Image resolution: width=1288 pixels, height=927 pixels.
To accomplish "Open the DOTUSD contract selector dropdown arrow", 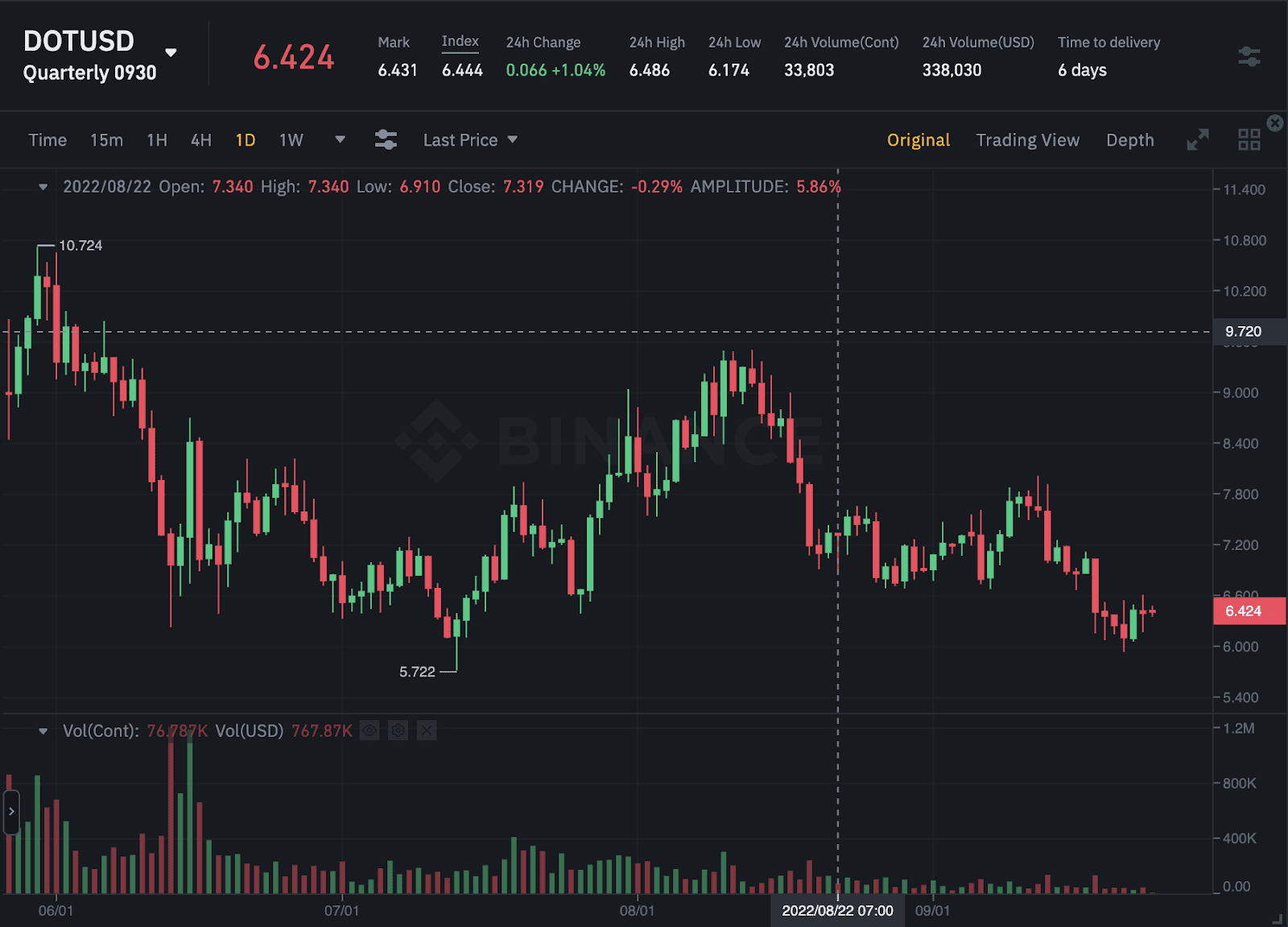I will [x=171, y=52].
